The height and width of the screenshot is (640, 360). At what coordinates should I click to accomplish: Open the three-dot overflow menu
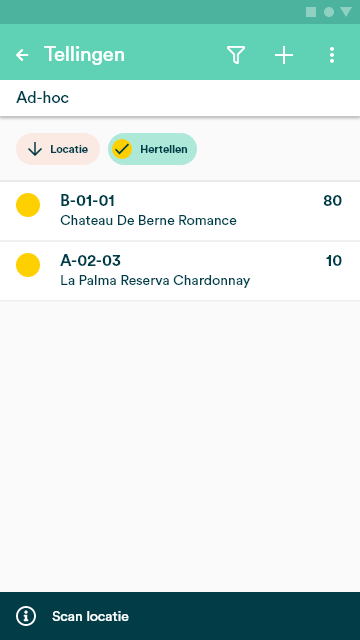(332, 55)
